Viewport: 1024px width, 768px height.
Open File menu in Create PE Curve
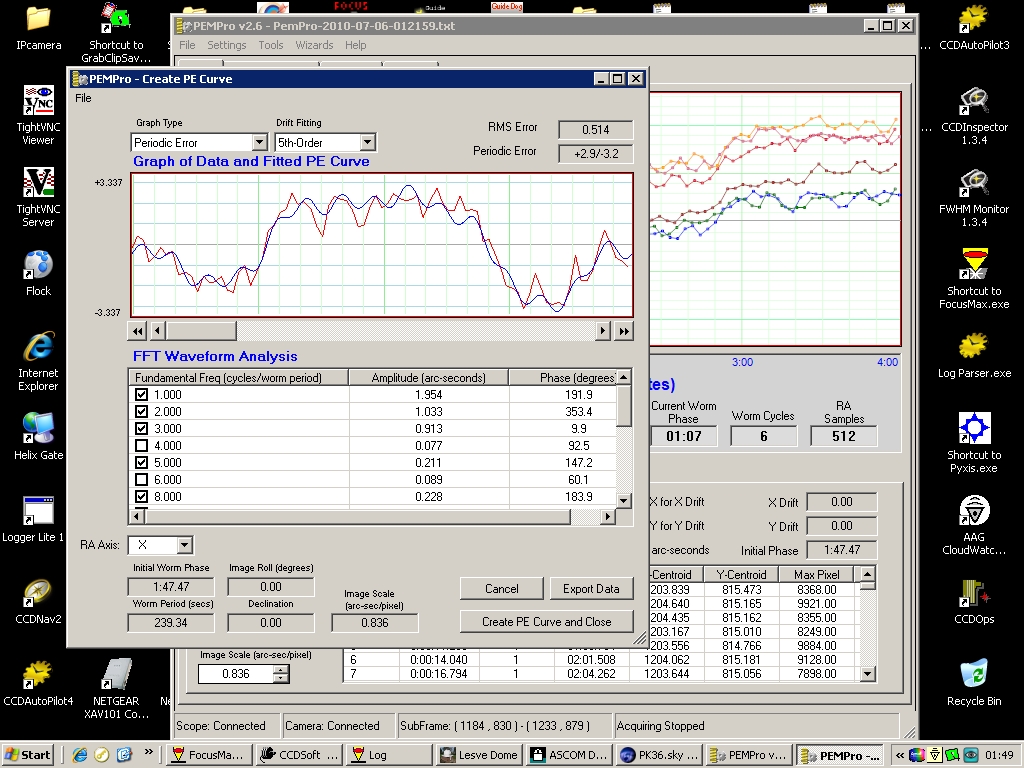coord(83,98)
